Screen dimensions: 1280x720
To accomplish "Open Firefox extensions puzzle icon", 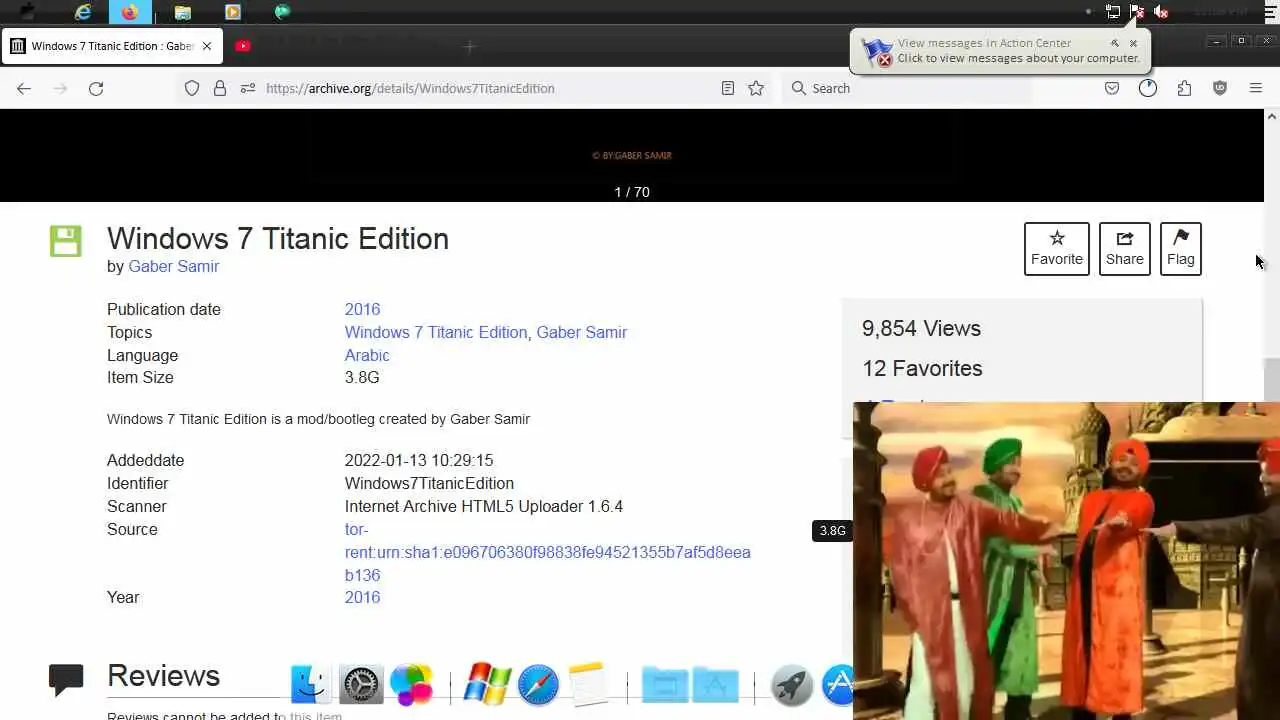I will (1184, 88).
